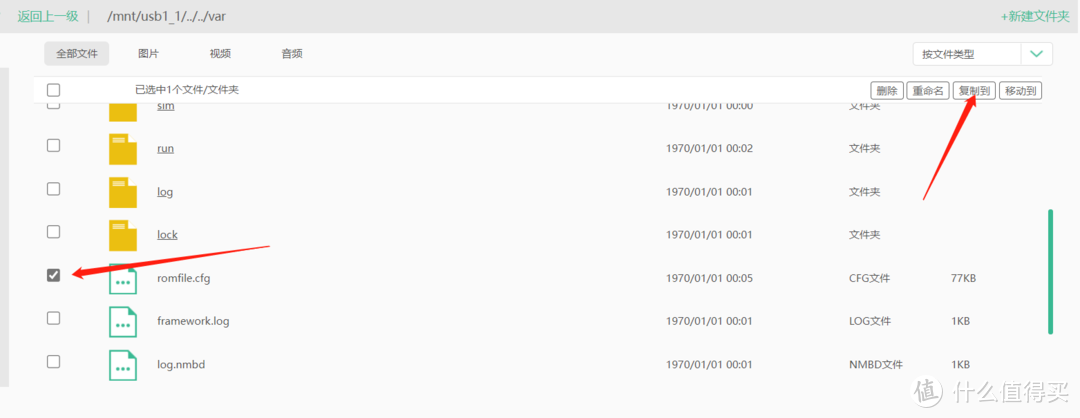This screenshot has width=1080, height=418.
Task: Select the log.nmbd file icon
Action: [x=123, y=364]
